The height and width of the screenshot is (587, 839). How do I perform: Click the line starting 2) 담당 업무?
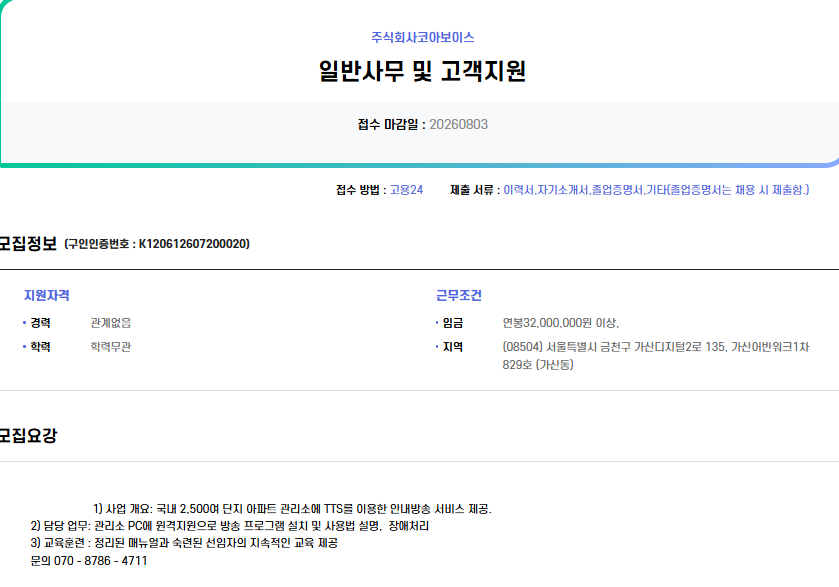click(230, 526)
